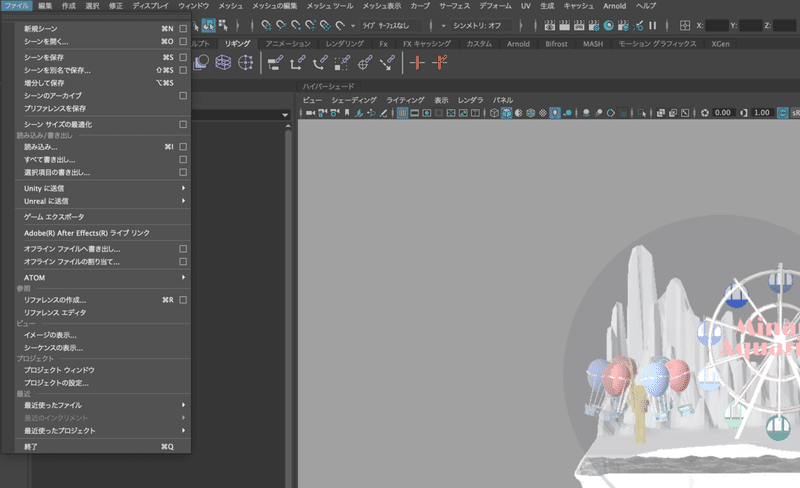Click the gamma value field 1.00
800x488 pixels.
click(x=762, y=113)
